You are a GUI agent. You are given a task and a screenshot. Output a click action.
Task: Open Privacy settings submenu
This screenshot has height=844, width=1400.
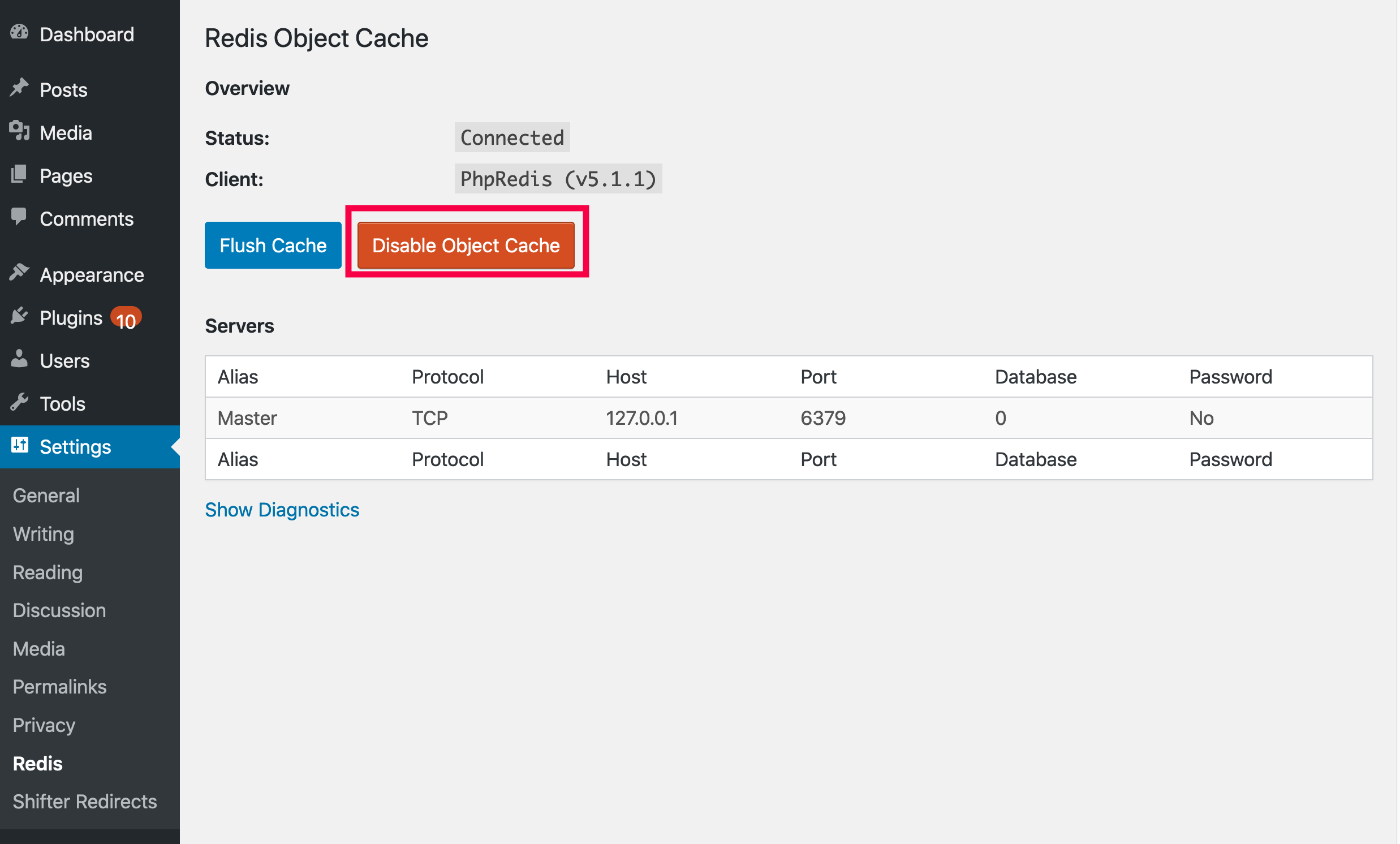pos(44,725)
